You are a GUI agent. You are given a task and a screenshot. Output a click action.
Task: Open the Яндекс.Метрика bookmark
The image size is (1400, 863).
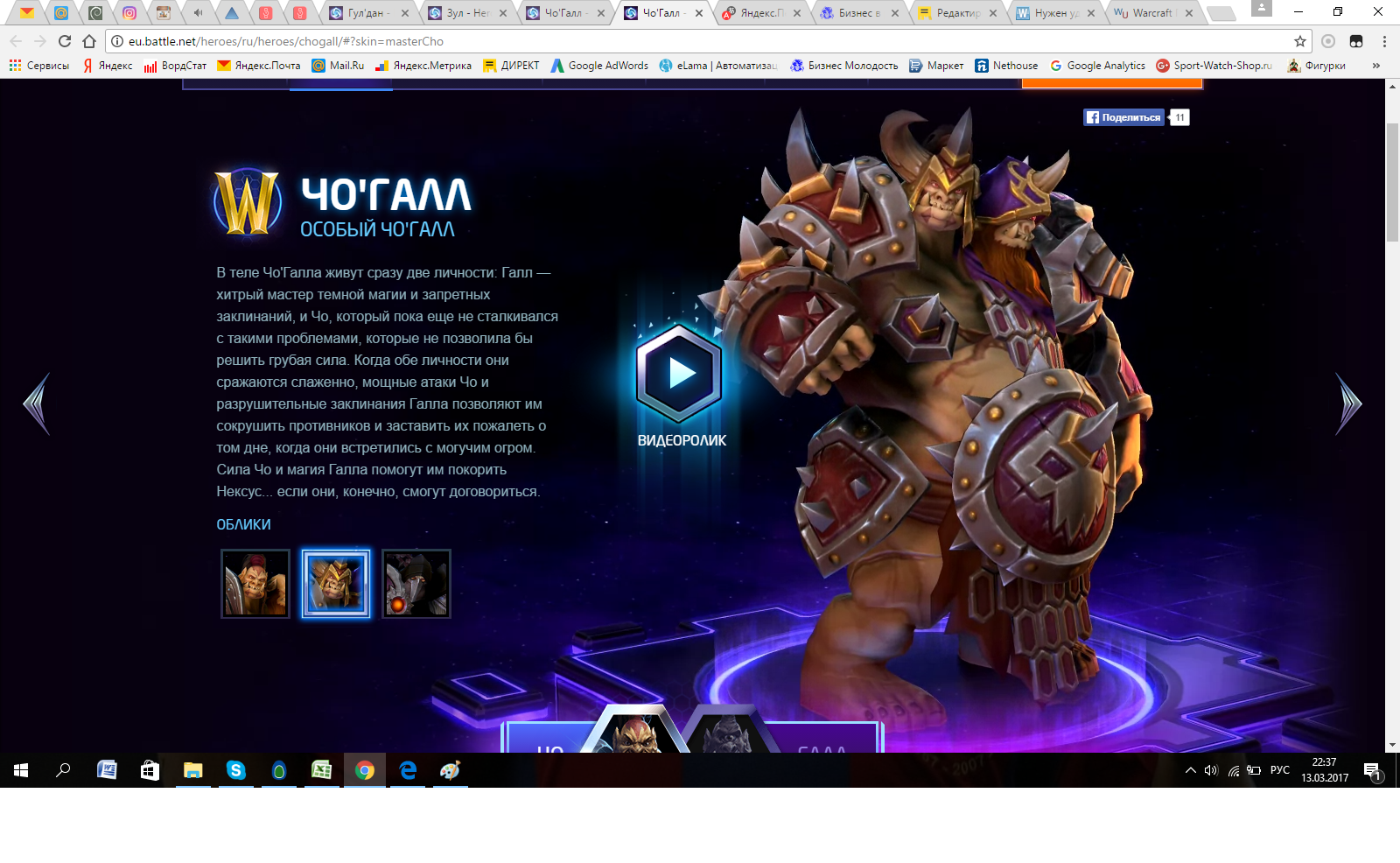pyautogui.click(x=423, y=66)
